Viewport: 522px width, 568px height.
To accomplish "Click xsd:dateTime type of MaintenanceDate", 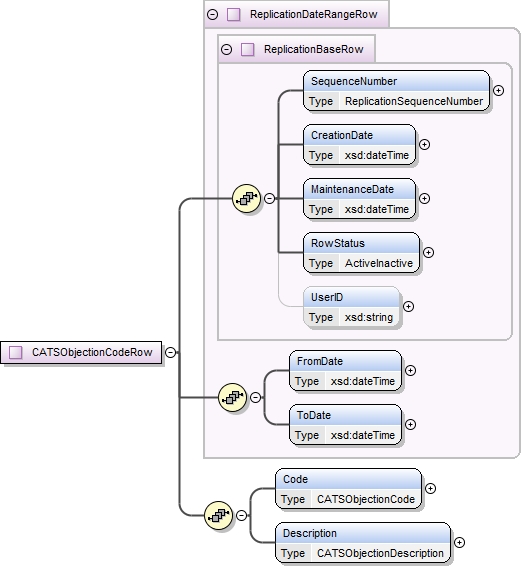I will [x=376, y=209].
